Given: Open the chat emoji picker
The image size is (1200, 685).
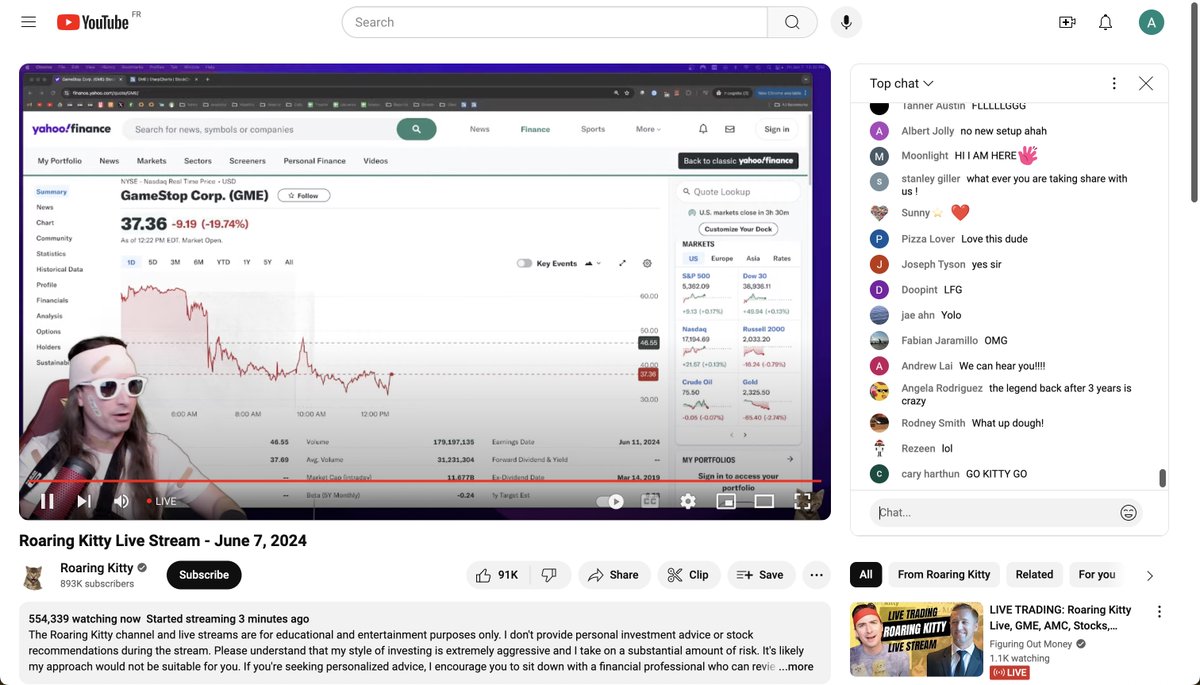Looking at the screenshot, I should click(1128, 513).
